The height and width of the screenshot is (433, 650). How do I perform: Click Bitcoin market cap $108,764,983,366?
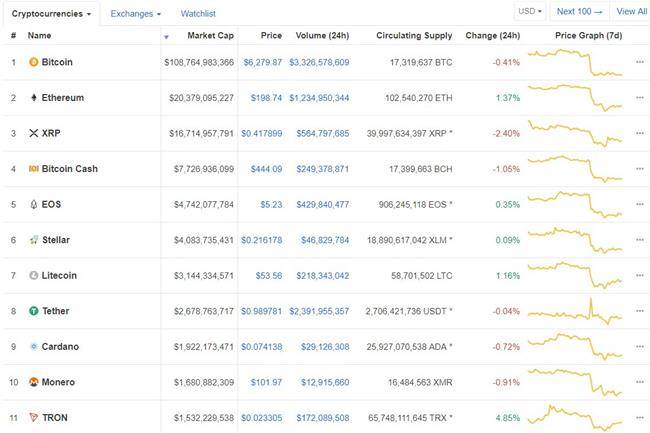coord(199,63)
